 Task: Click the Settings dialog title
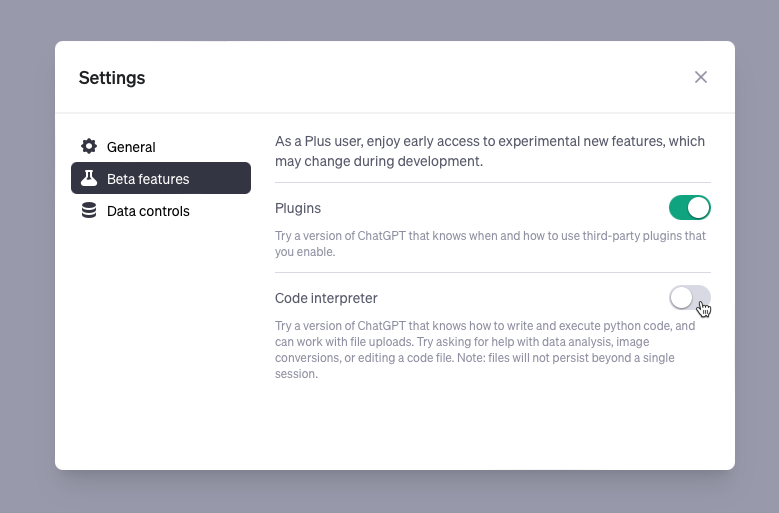[112, 78]
